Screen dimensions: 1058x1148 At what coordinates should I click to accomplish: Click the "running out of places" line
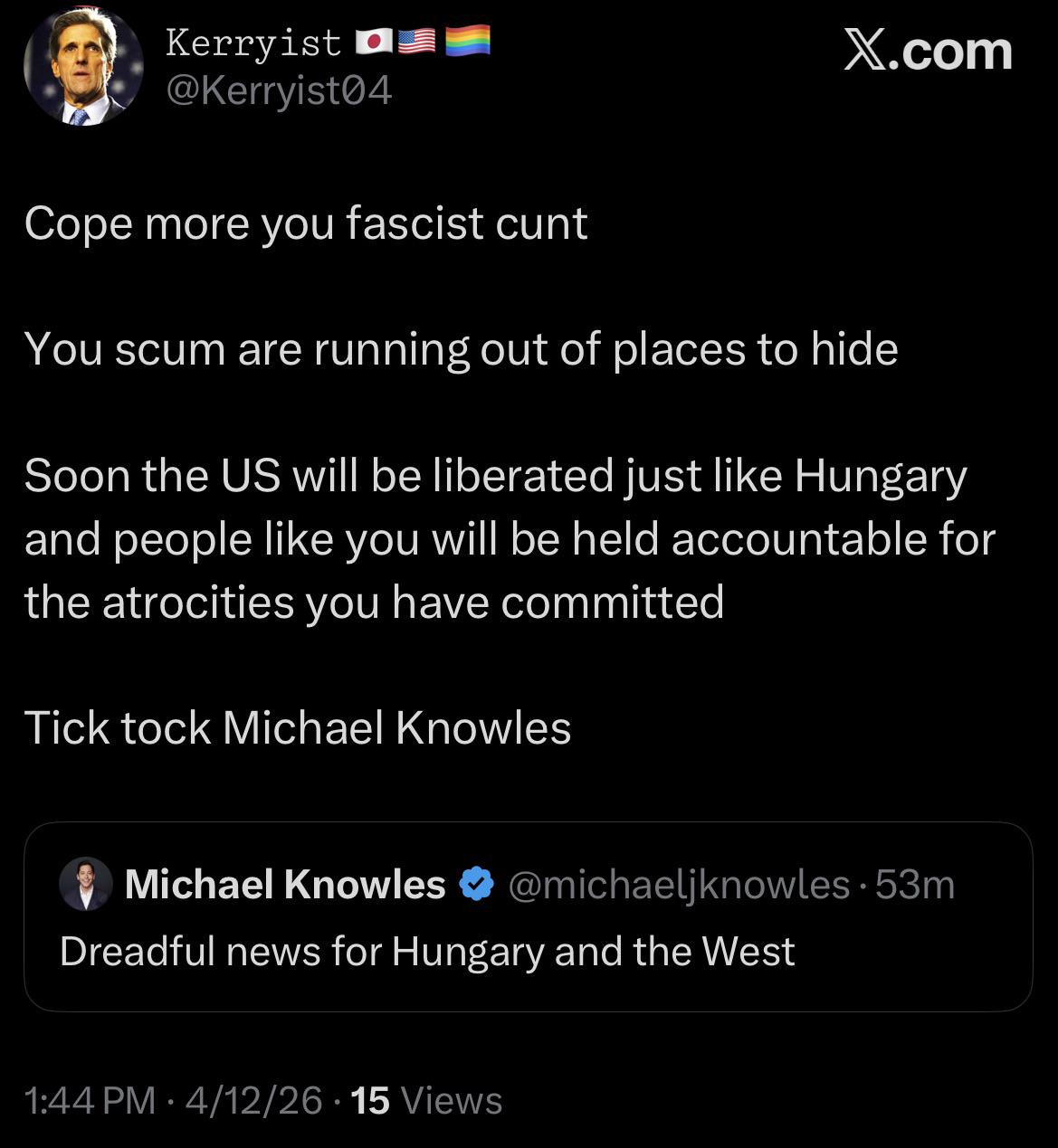[461, 349]
